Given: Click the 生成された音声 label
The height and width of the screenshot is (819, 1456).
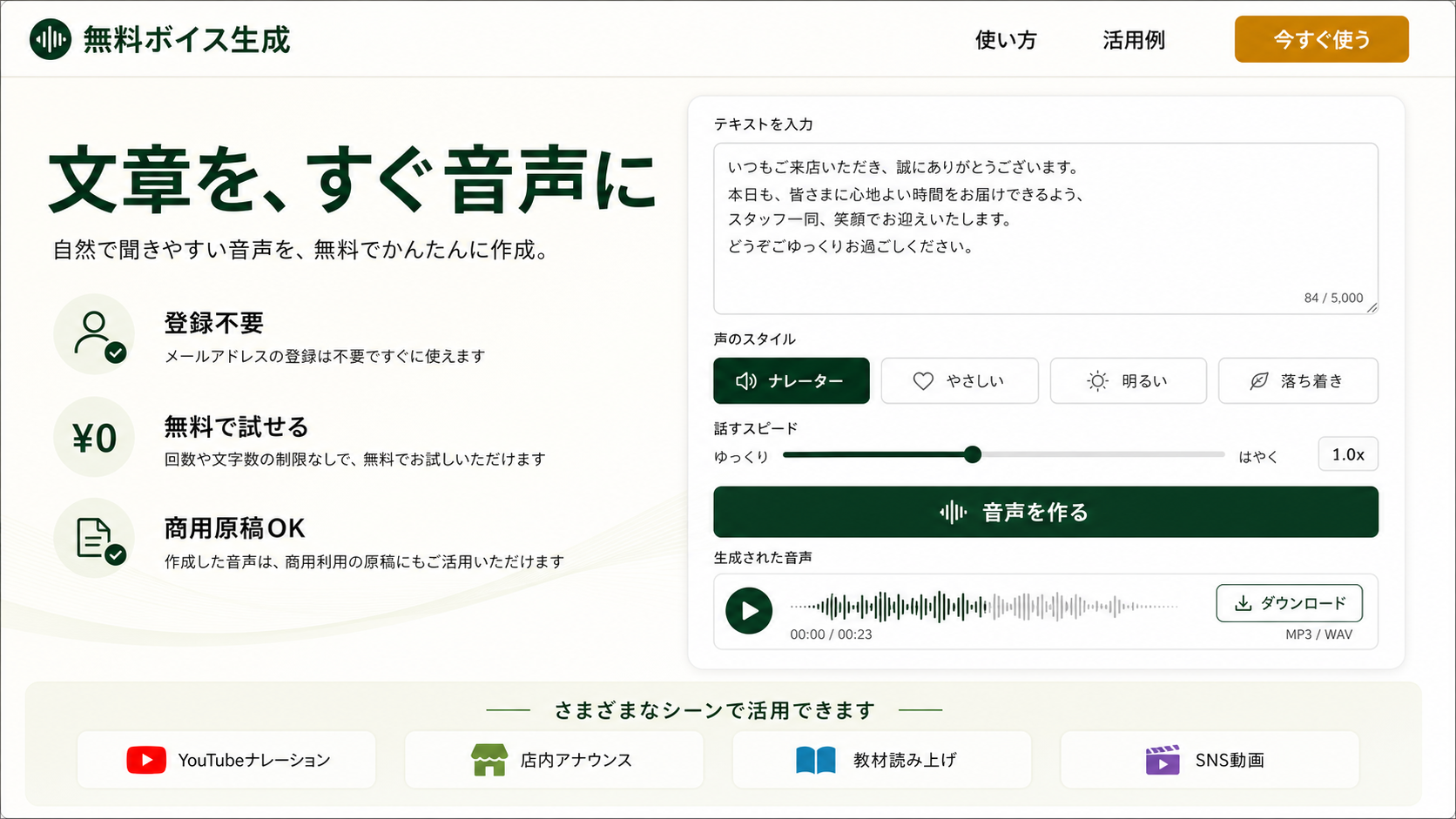Looking at the screenshot, I should click(x=763, y=557).
